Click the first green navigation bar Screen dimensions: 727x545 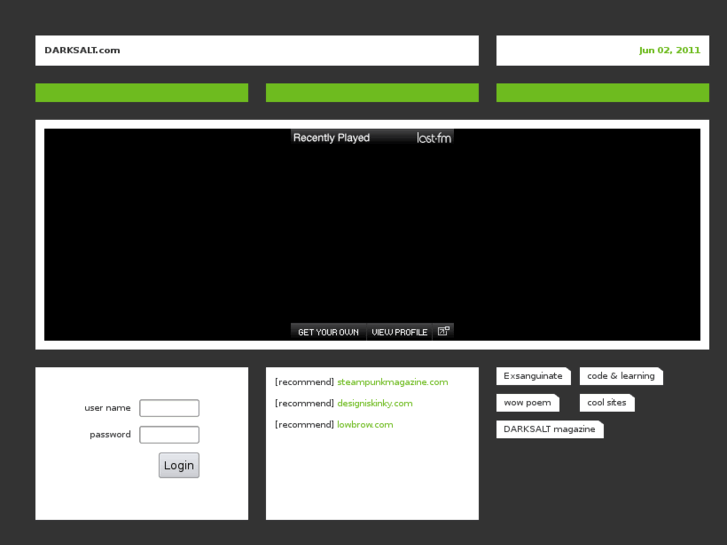tap(141, 92)
